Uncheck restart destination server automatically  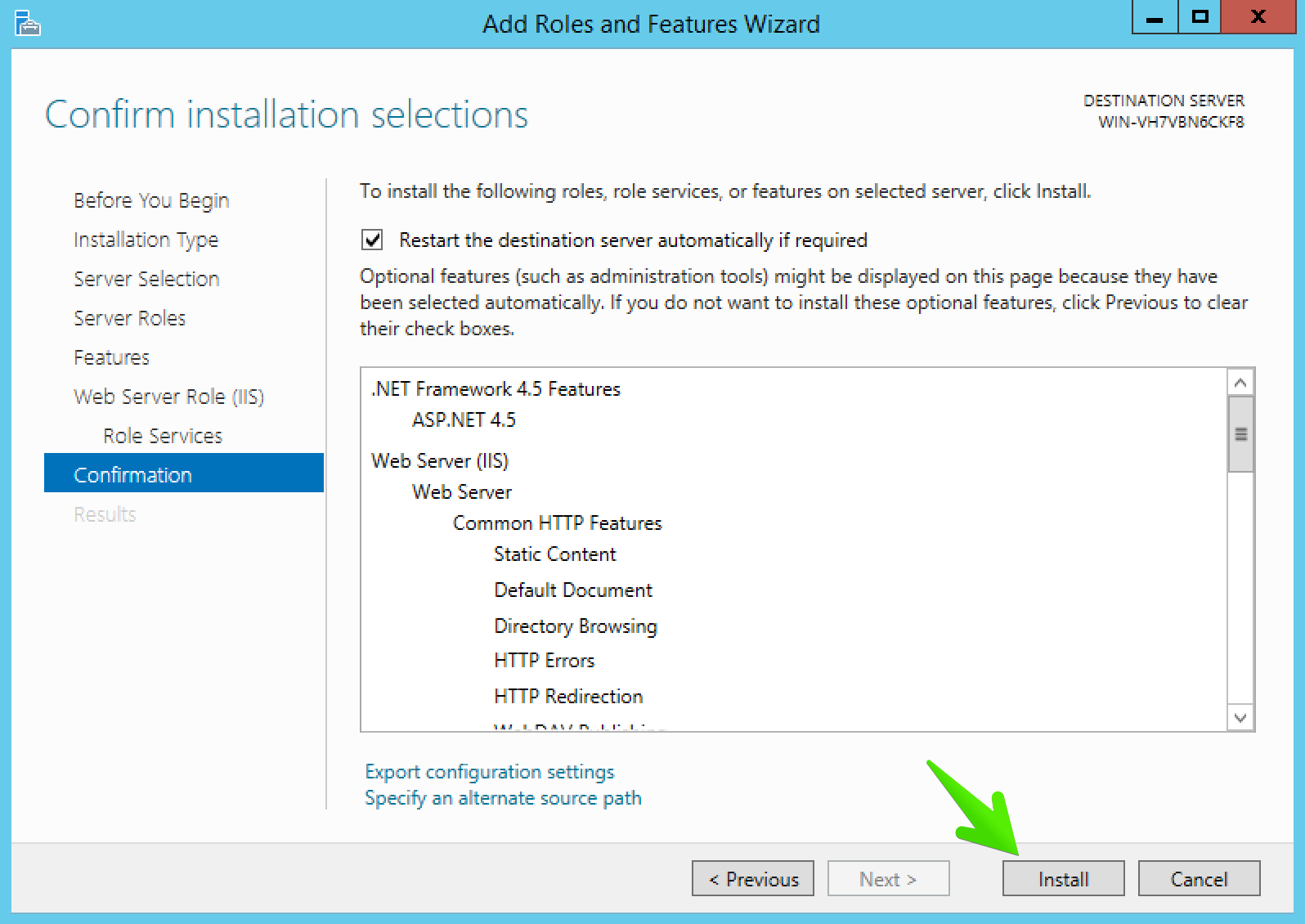[x=372, y=240]
